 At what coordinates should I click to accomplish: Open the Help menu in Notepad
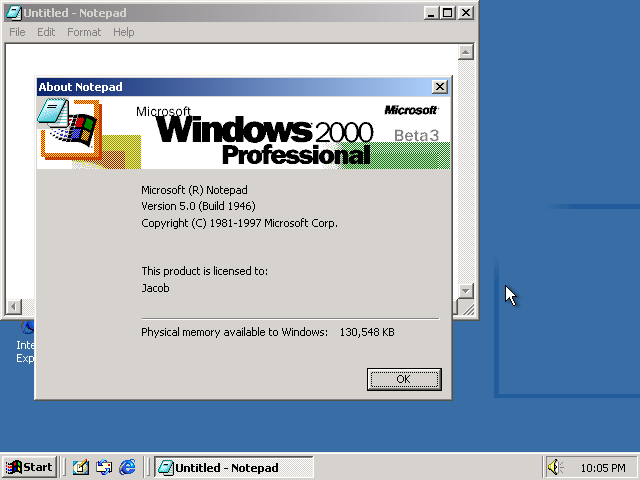click(x=124, y=32)
